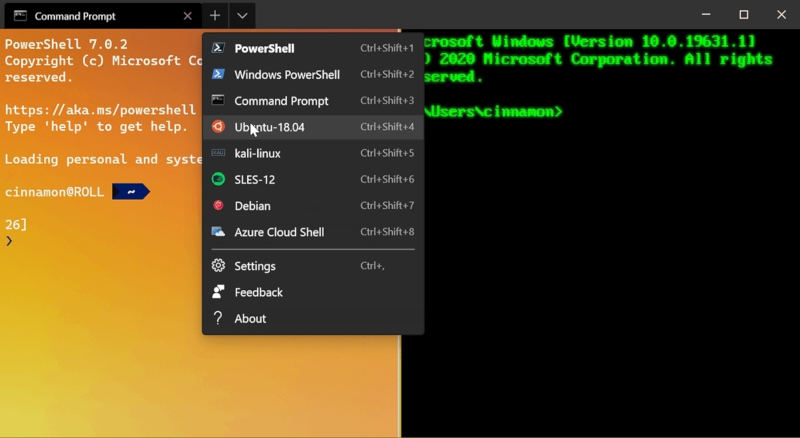800x438 pixels.
Task: Click the Ctrl+Shift+4 shortcut label
Action: (x=387, y=127)
